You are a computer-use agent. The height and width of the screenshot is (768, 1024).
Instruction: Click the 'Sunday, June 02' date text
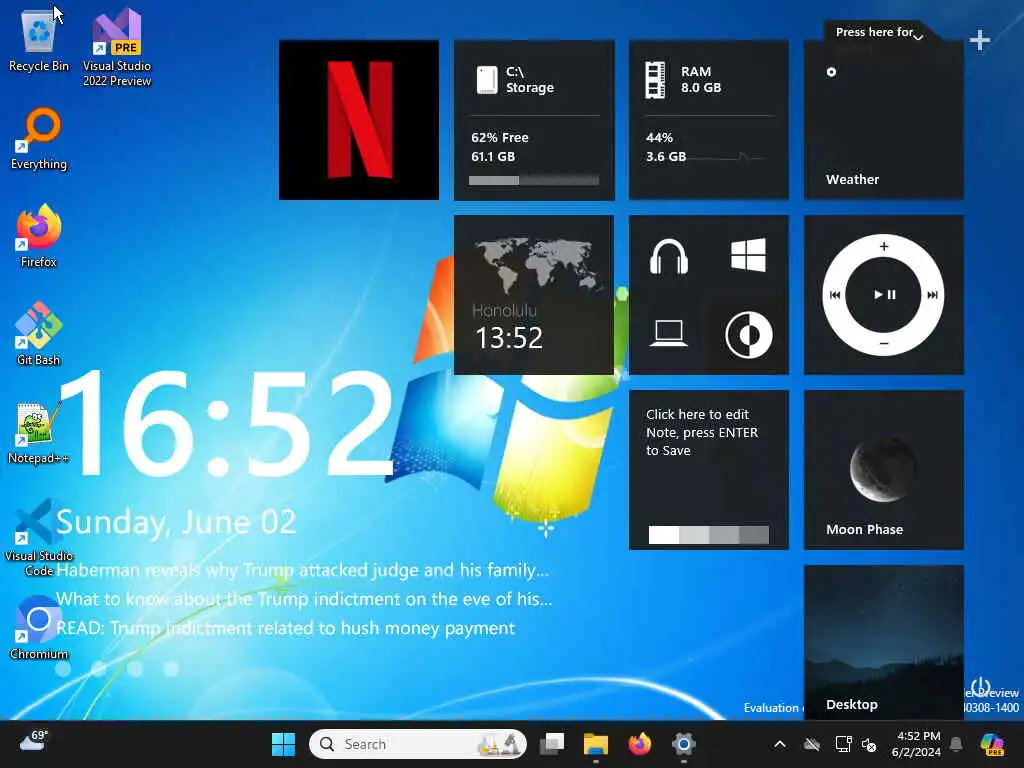[176, 522]
